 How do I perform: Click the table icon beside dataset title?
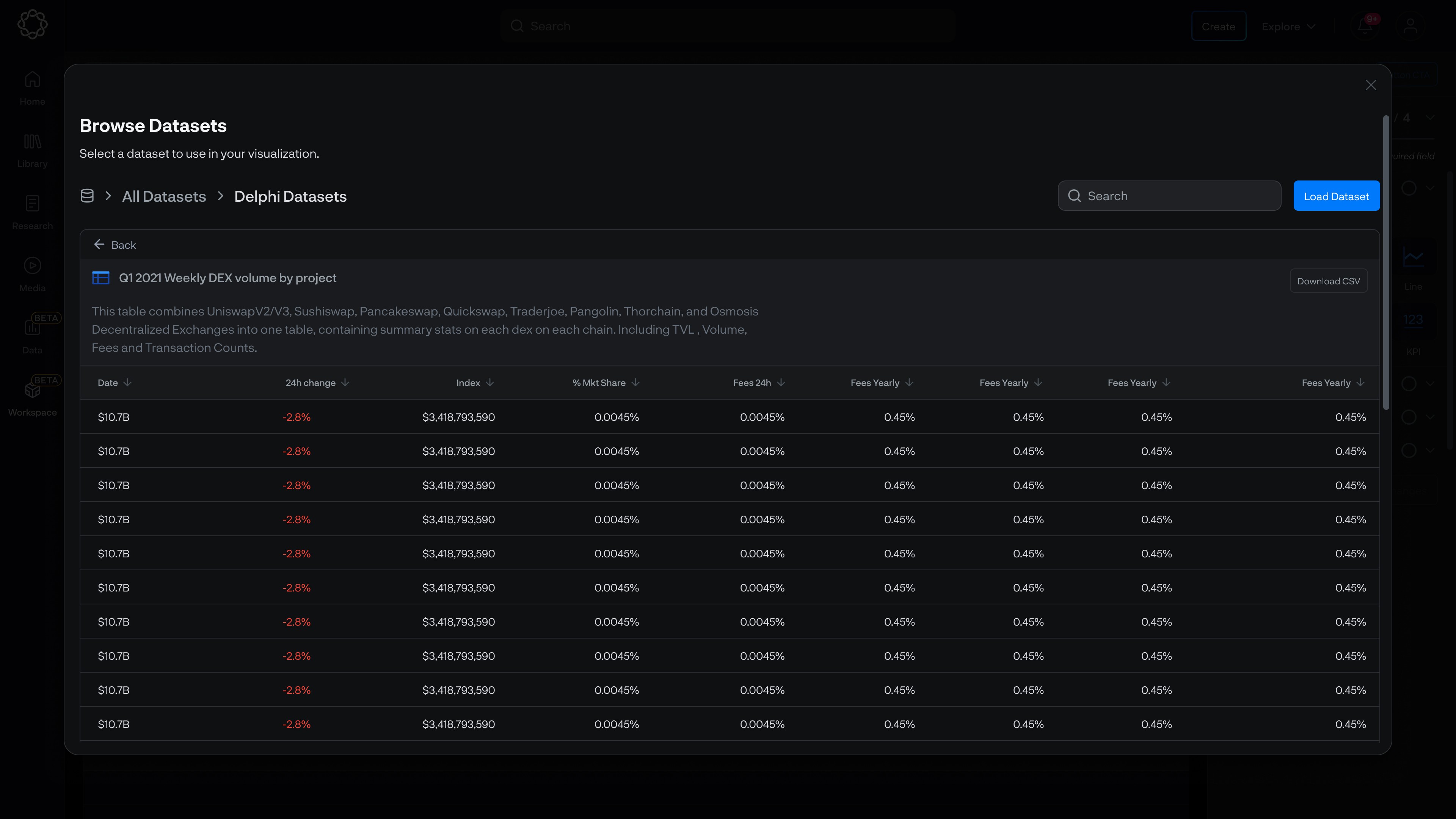point(100,278)
